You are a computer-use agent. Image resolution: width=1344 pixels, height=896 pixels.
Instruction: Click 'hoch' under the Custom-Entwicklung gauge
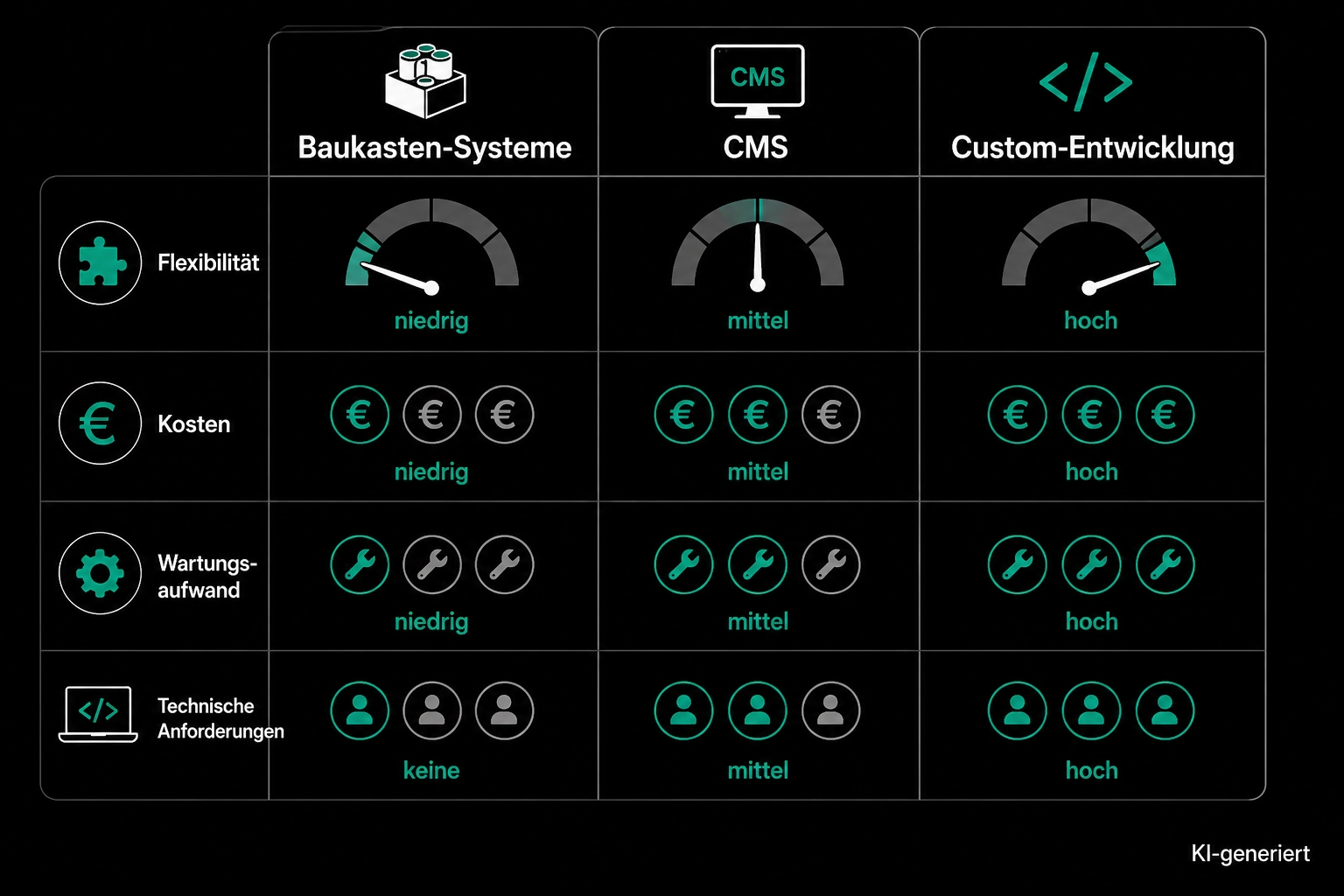[x=1091, y=320]
